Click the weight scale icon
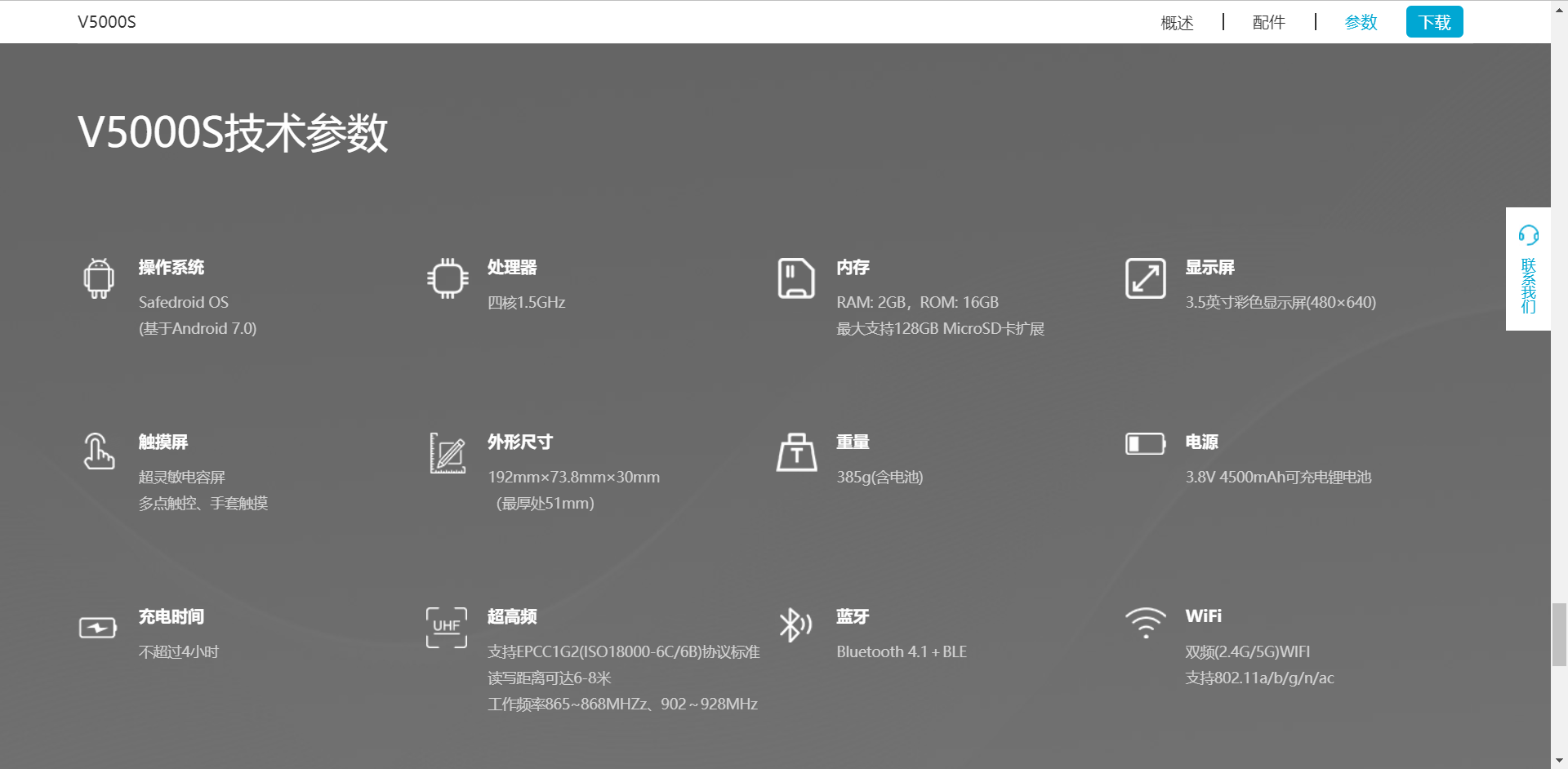This screenshot has width=1568, height=769. pyautogui.click(x=796, y=452)
